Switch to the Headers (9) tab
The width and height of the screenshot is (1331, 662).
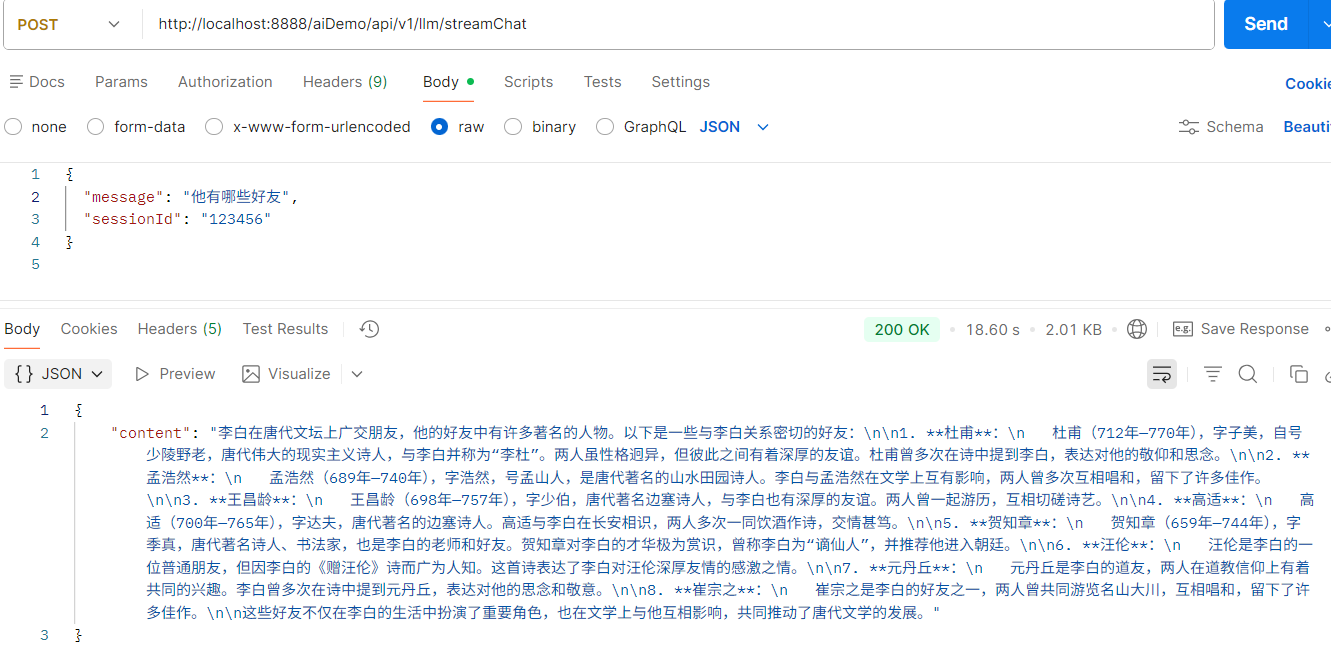(x=344, y=81)
